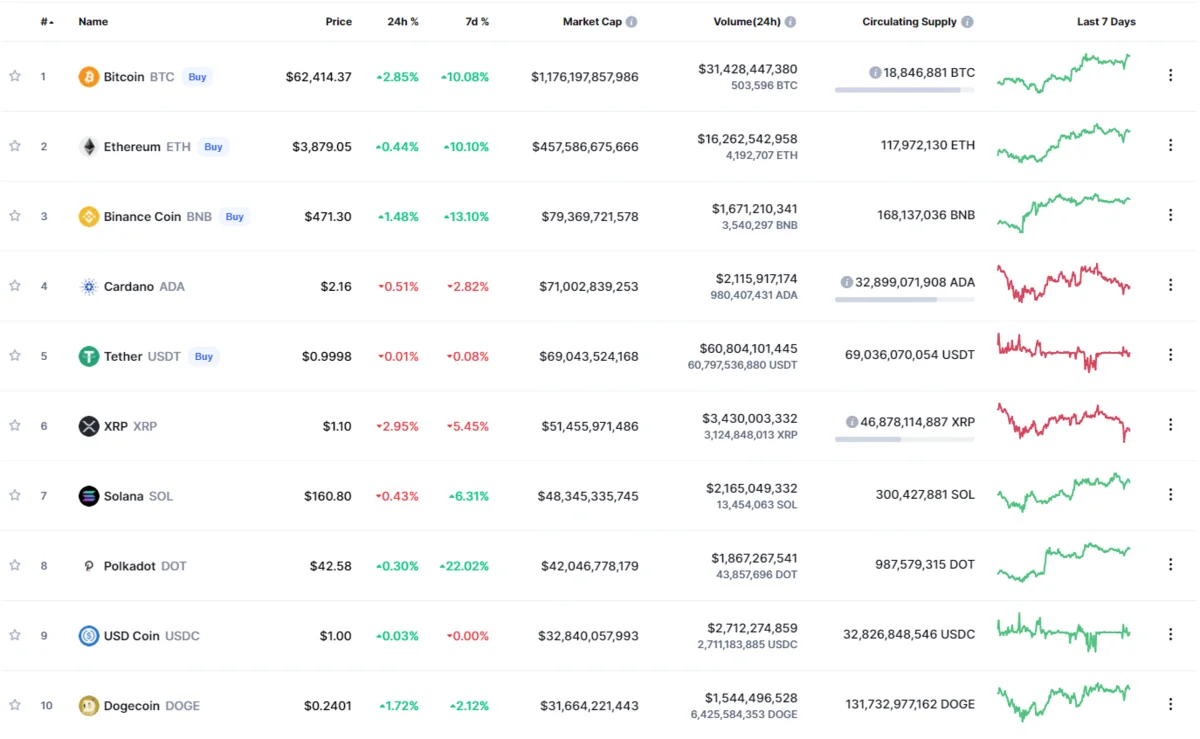Click the Bitcoin logo icon
The width and height of the screenshot is (1200, 739).
click(89, 77)
